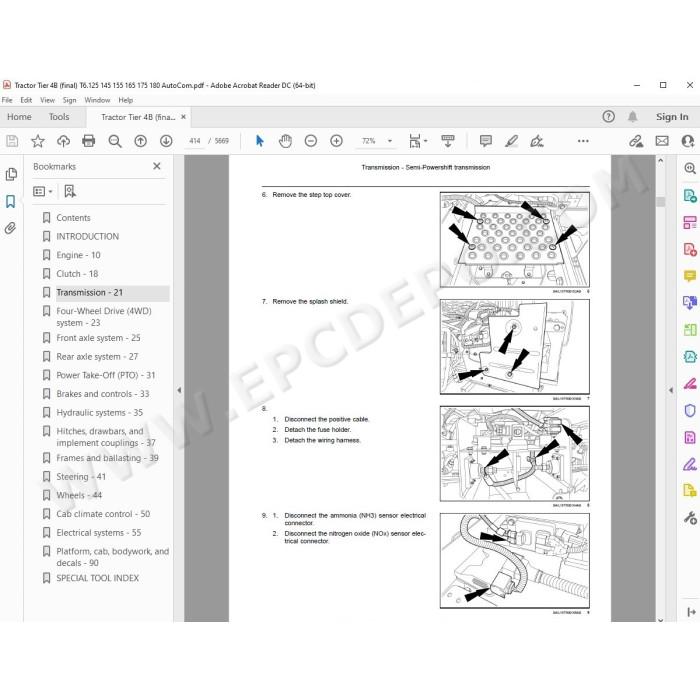
Task: Open Export PDF tool in right pane
Action: [690, 196]
